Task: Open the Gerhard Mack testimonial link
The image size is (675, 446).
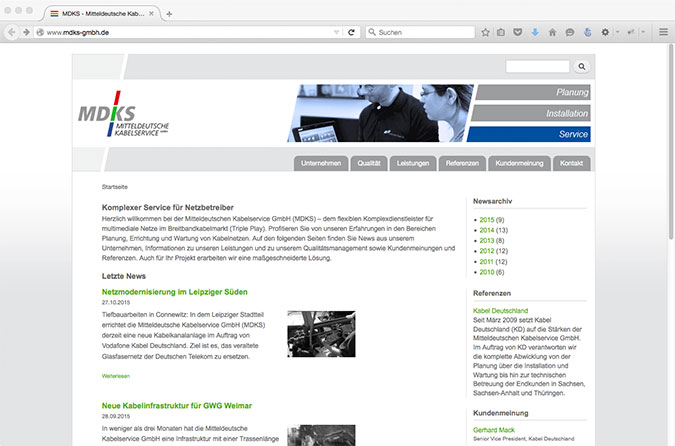Action: click(x=494, y=430)
